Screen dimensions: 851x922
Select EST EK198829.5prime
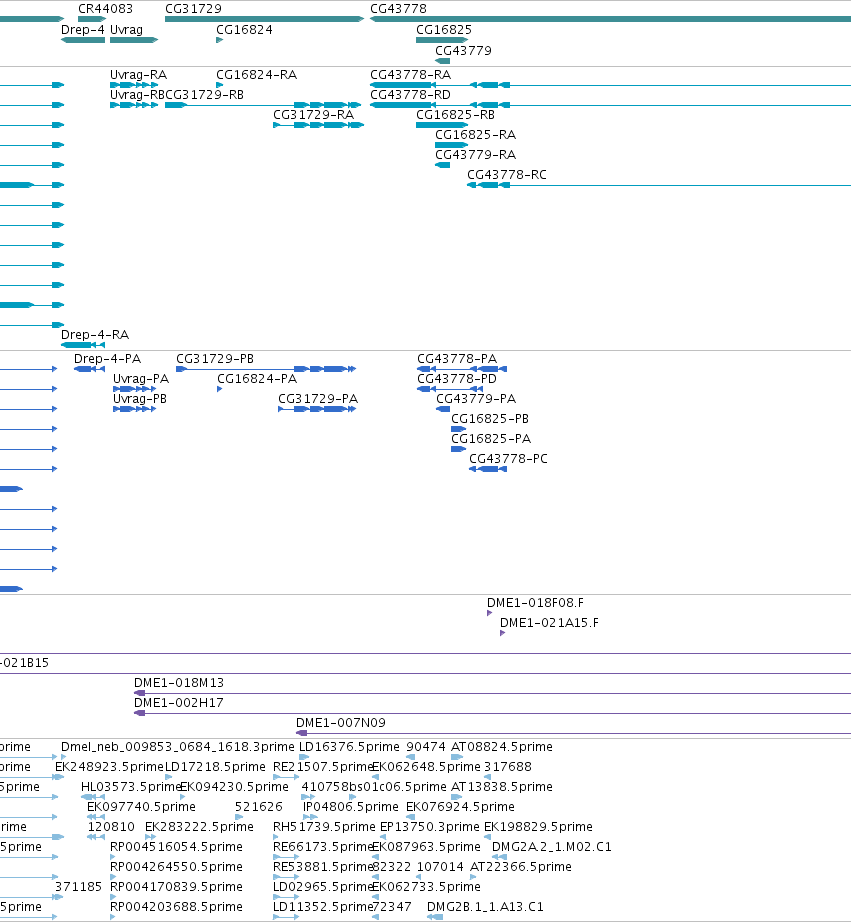538,827
